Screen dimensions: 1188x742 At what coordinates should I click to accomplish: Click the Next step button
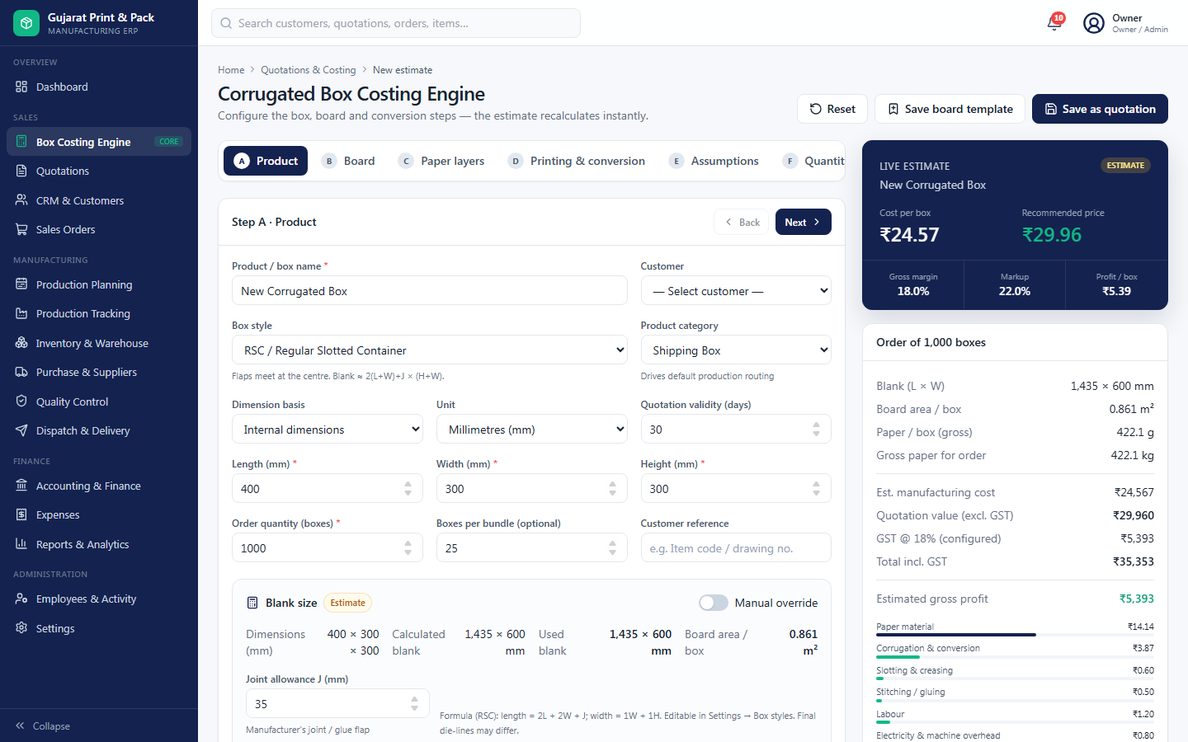(803, 222)
